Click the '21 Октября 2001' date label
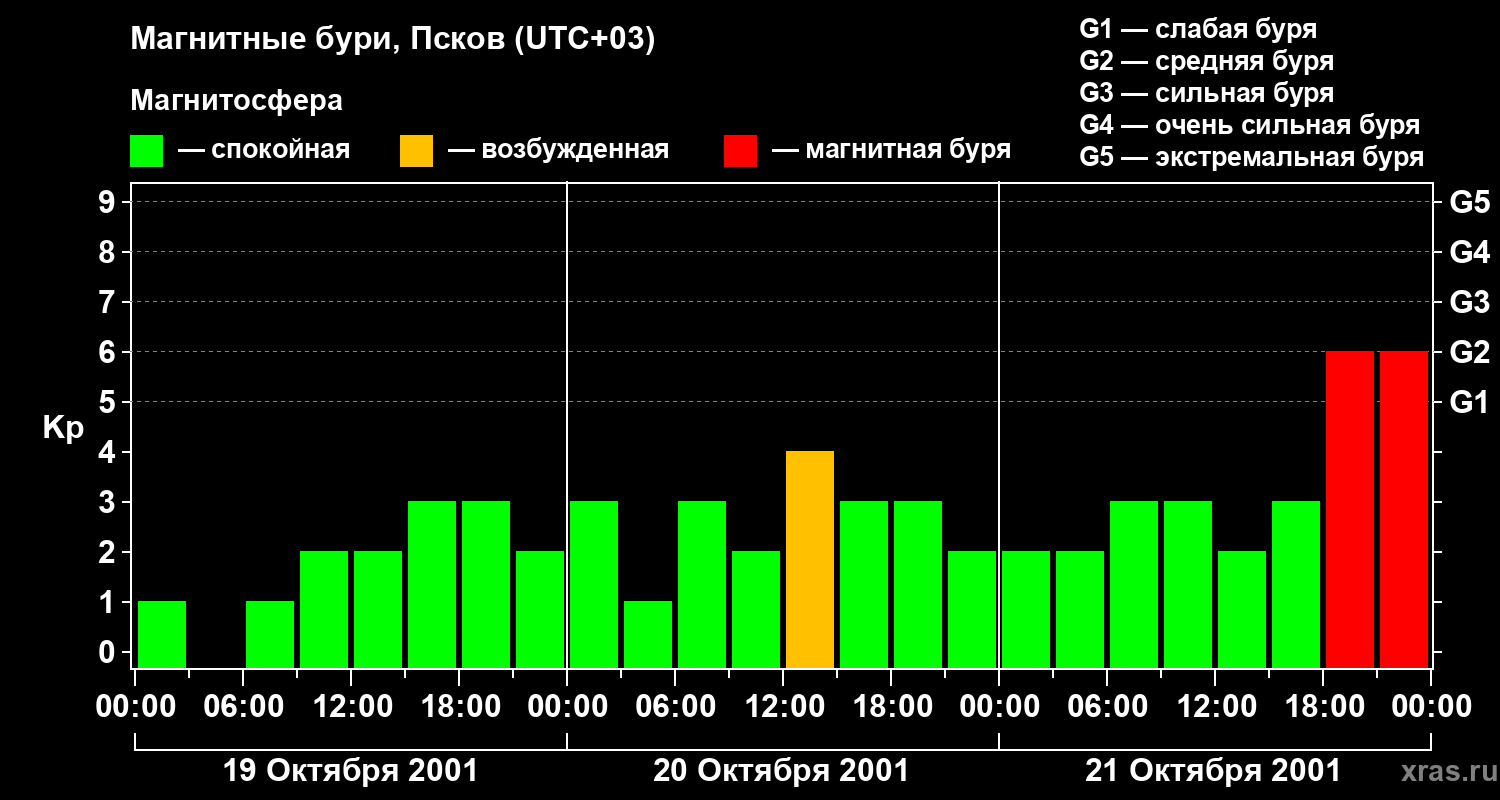The height and width of the screenshot is (800, 1500). [x=1213, y=771]
